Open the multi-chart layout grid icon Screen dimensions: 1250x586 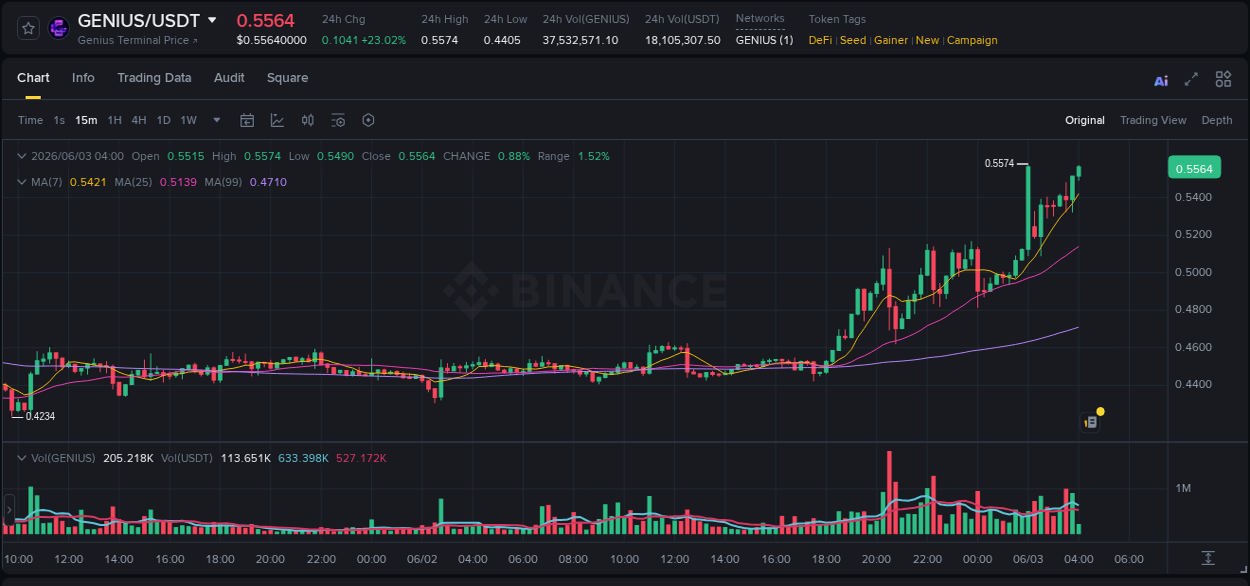tap(1223, 79)
